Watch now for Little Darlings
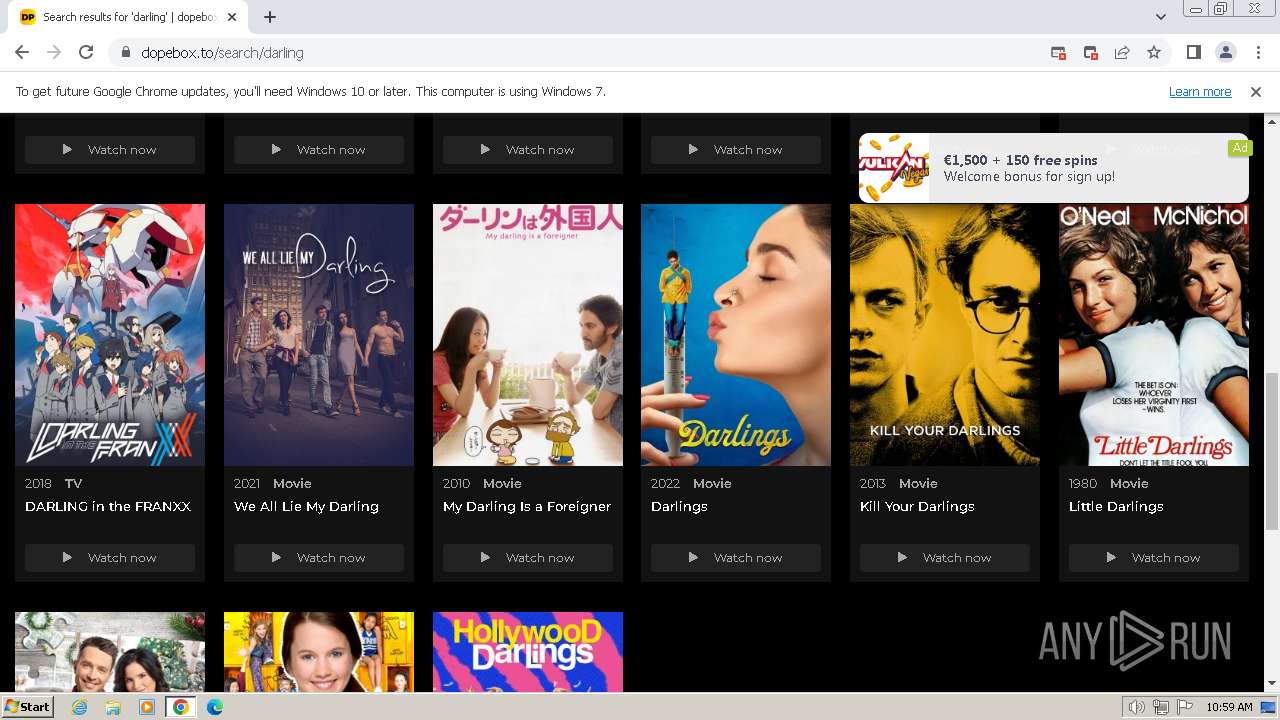 click(1154, 558)
